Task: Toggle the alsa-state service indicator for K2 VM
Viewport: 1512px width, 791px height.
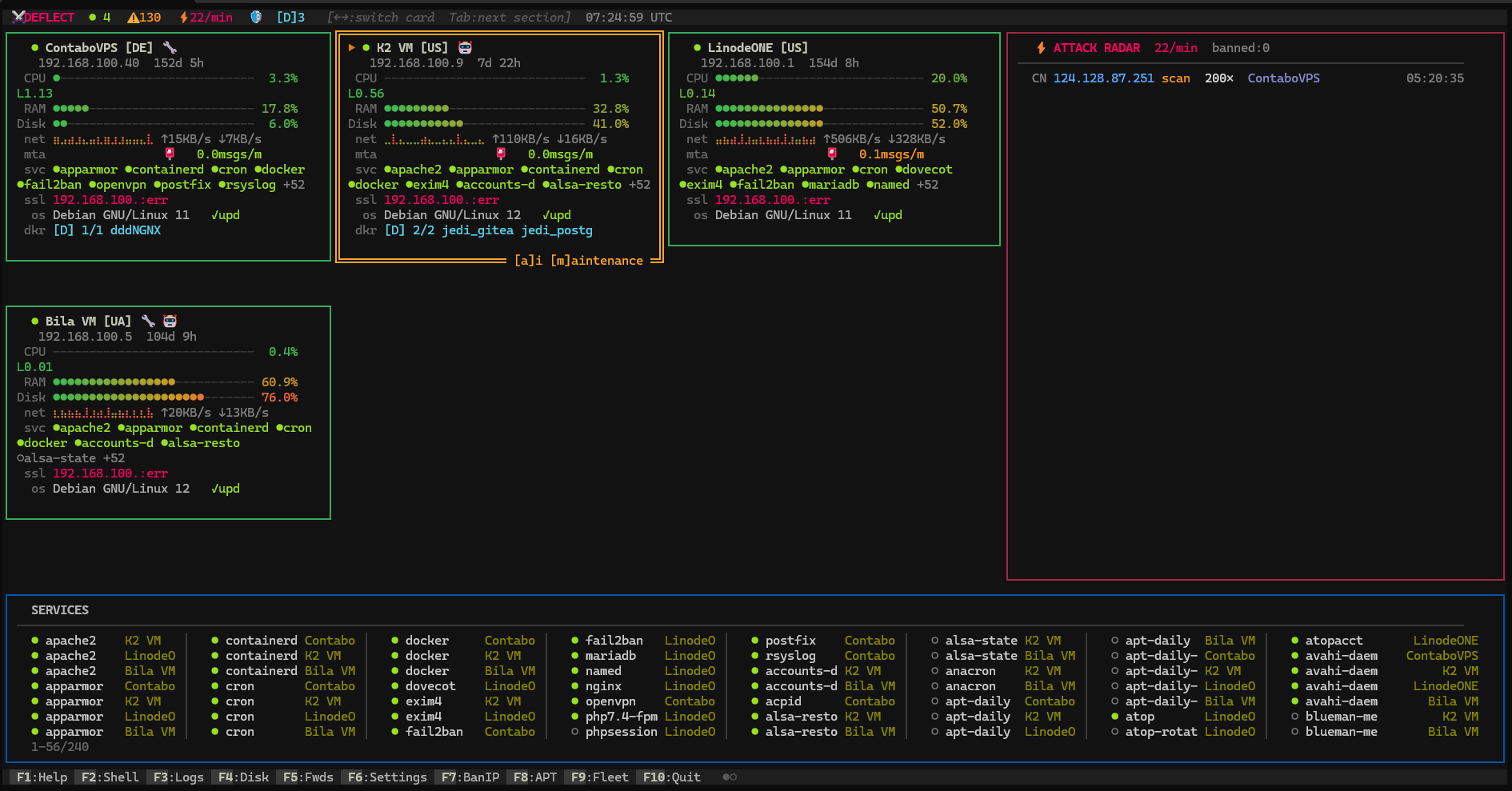Action: coord(935,640)
